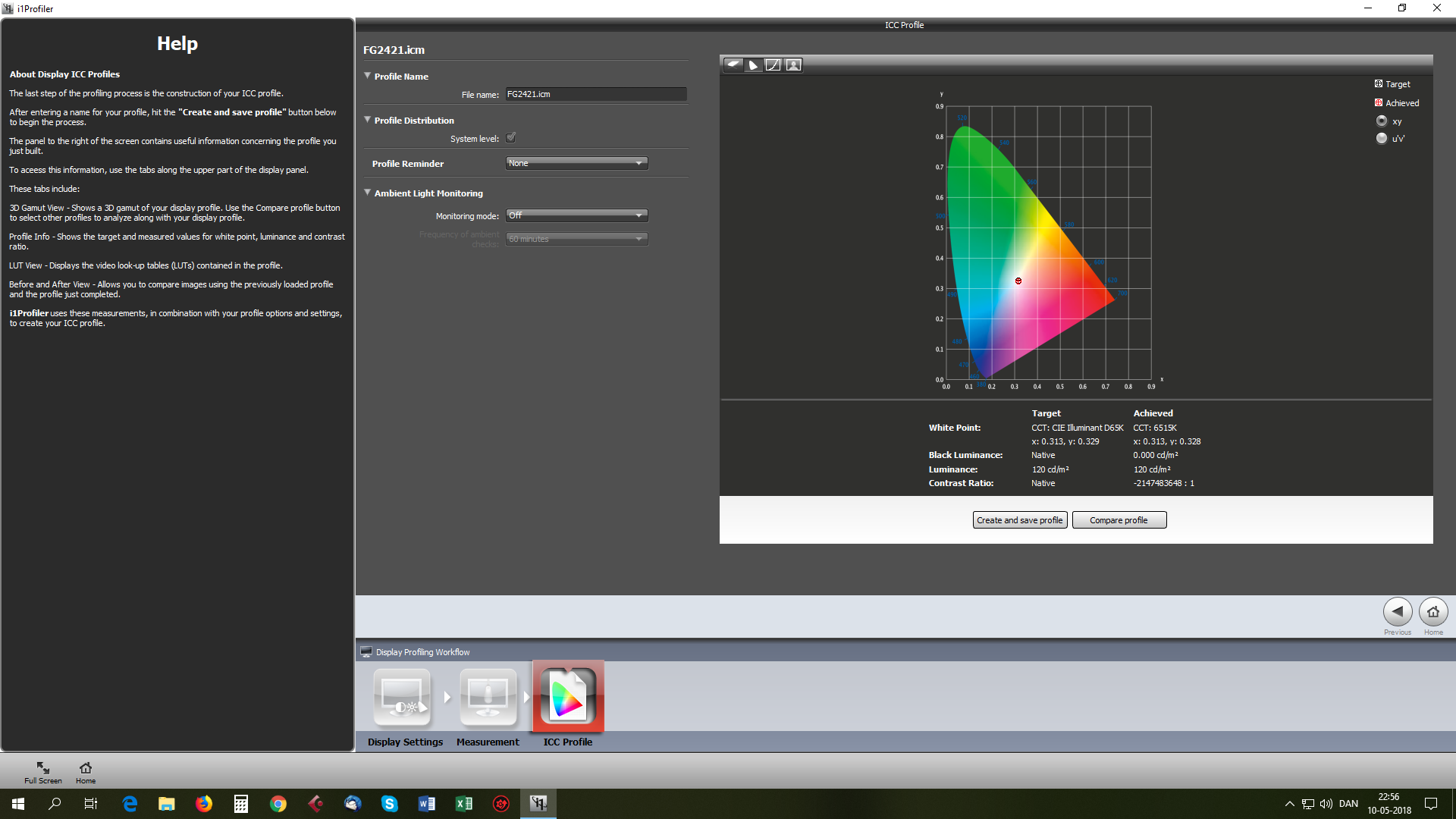Open the 3D Gamut View tab icon
Screen dimensions: 1456x819
(733, 64)
